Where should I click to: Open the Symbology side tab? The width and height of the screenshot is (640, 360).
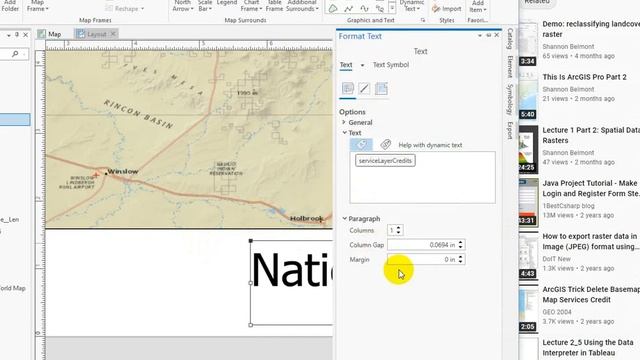(510, 100)
